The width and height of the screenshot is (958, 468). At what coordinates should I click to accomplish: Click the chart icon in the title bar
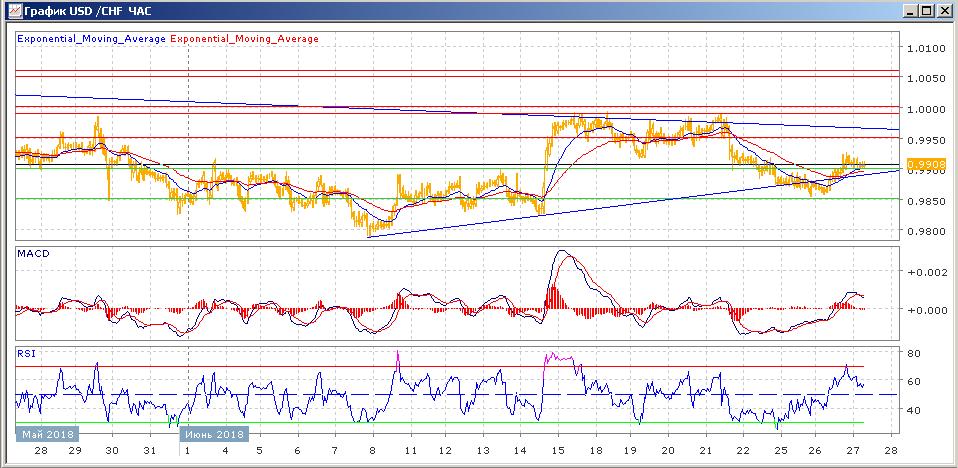click(x=13, y=10)
